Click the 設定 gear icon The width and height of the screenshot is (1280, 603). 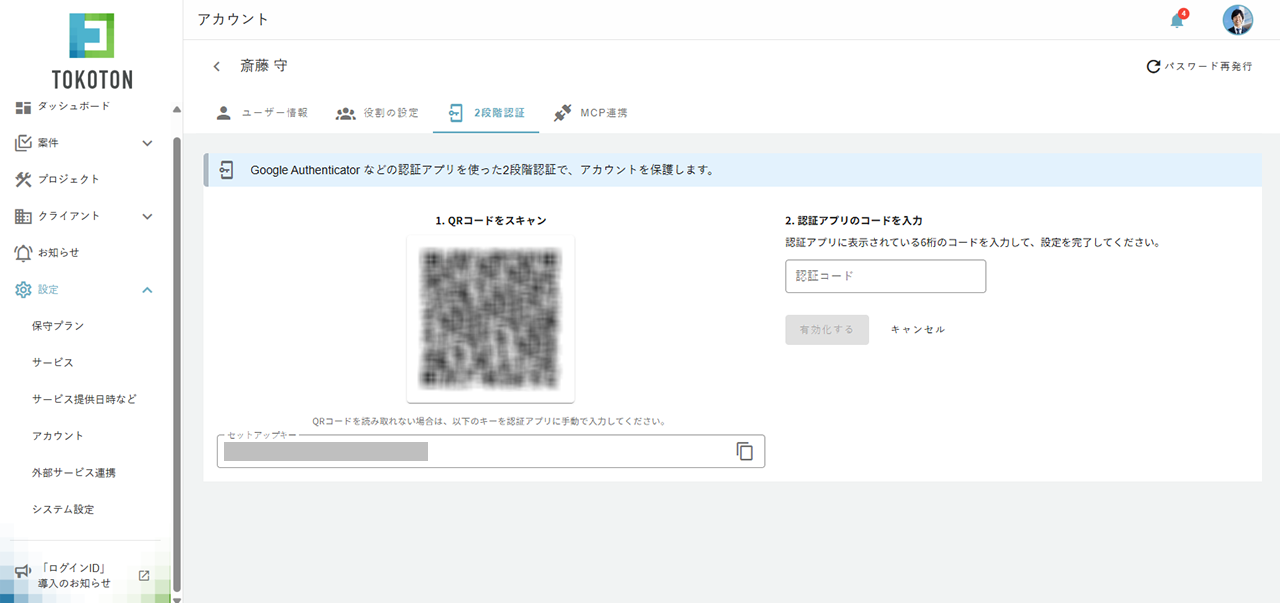(24, 290)
